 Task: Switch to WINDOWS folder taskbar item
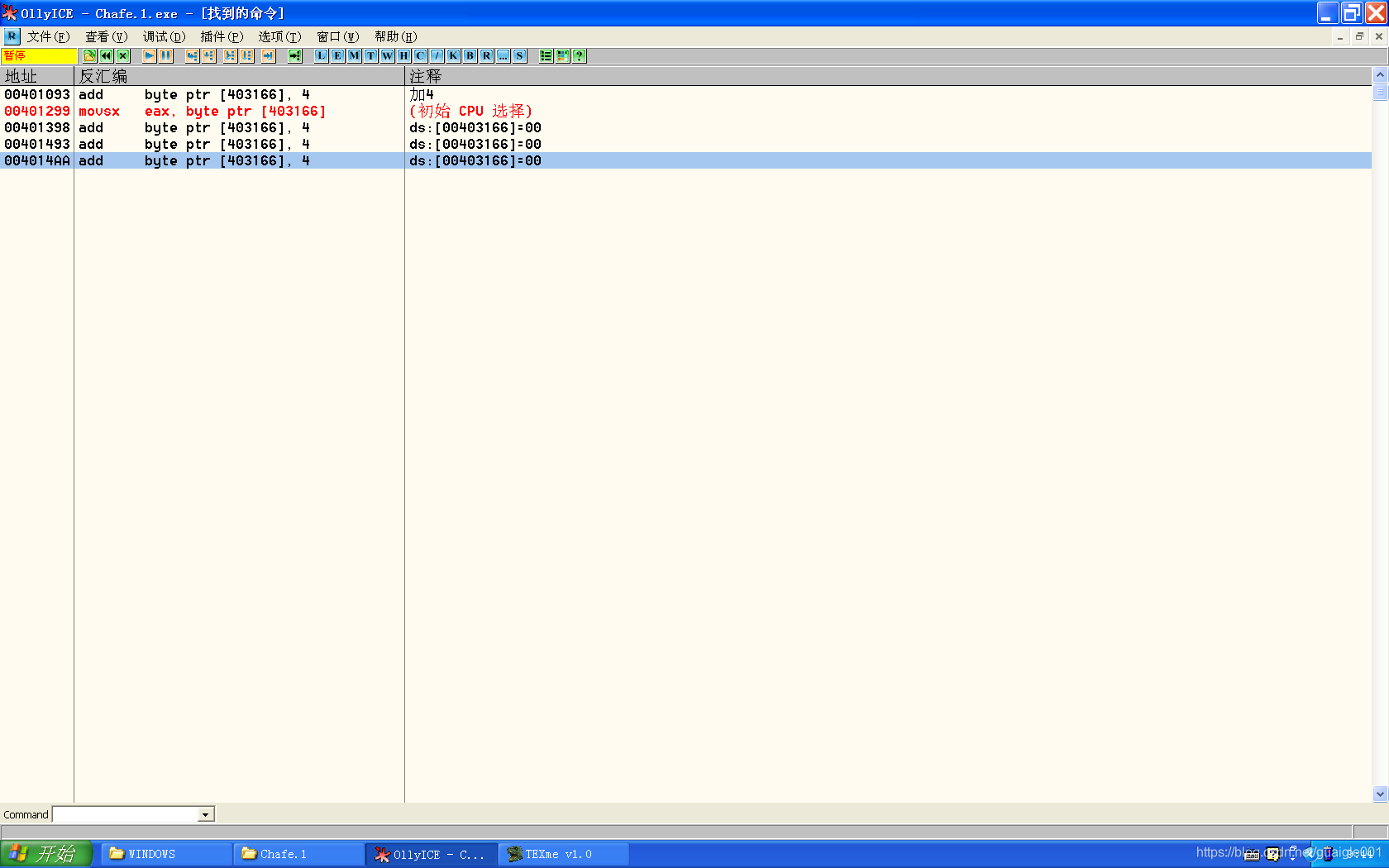tap(167, 854)
